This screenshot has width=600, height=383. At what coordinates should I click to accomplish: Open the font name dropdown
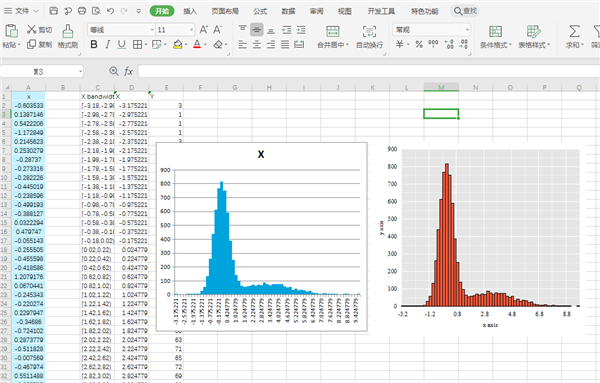(x=152, y=29)
